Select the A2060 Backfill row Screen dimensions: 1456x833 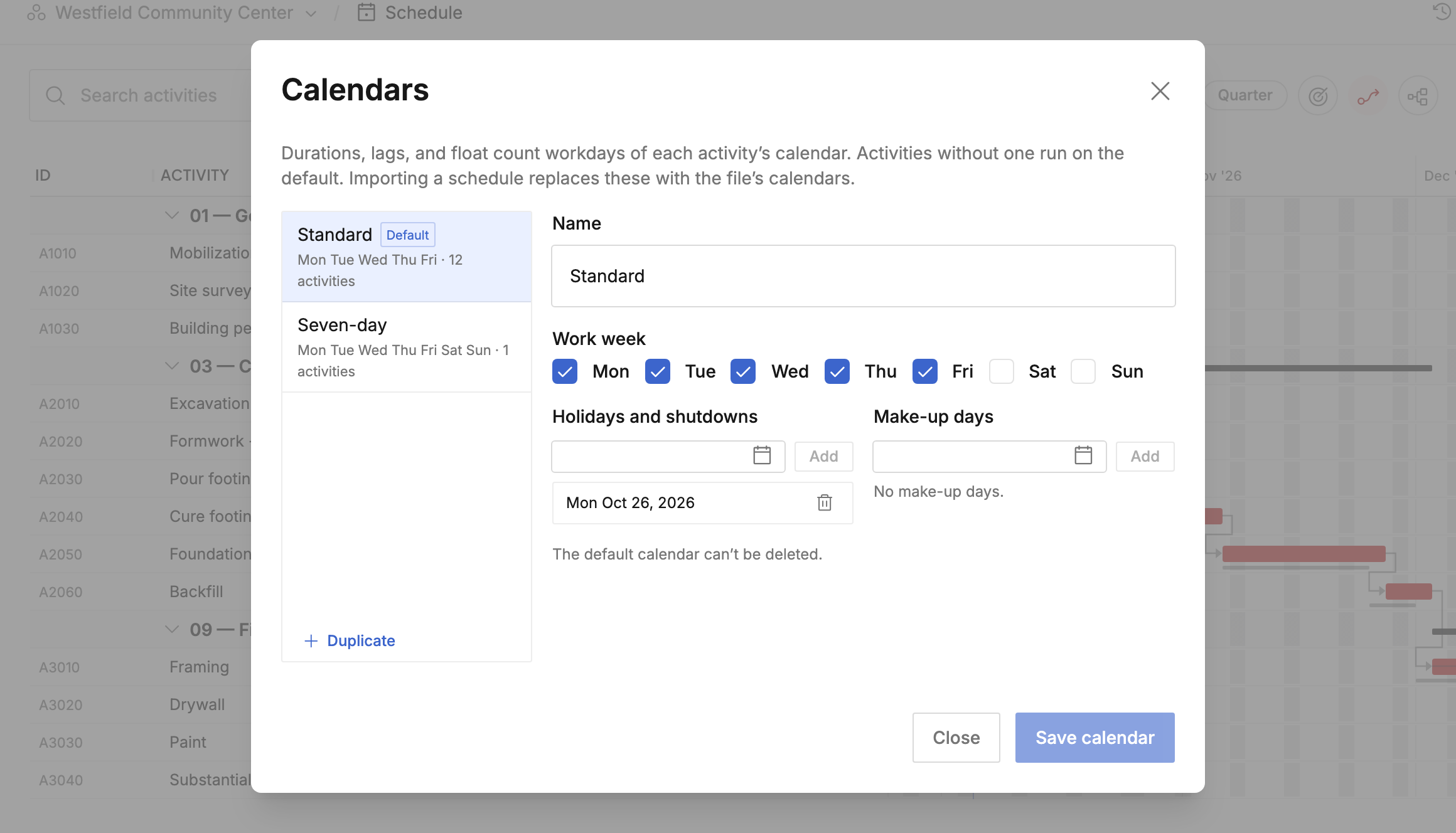pyautogui.click(x=141, y=592)
